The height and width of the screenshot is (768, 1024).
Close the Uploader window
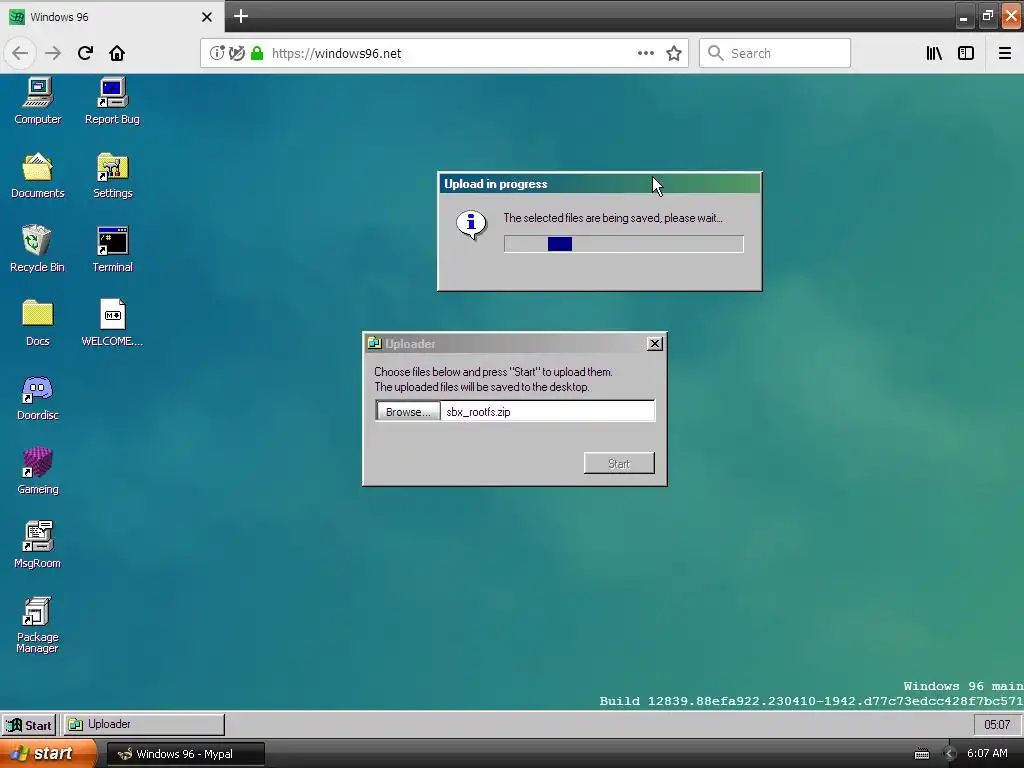(x=654, y=344)
